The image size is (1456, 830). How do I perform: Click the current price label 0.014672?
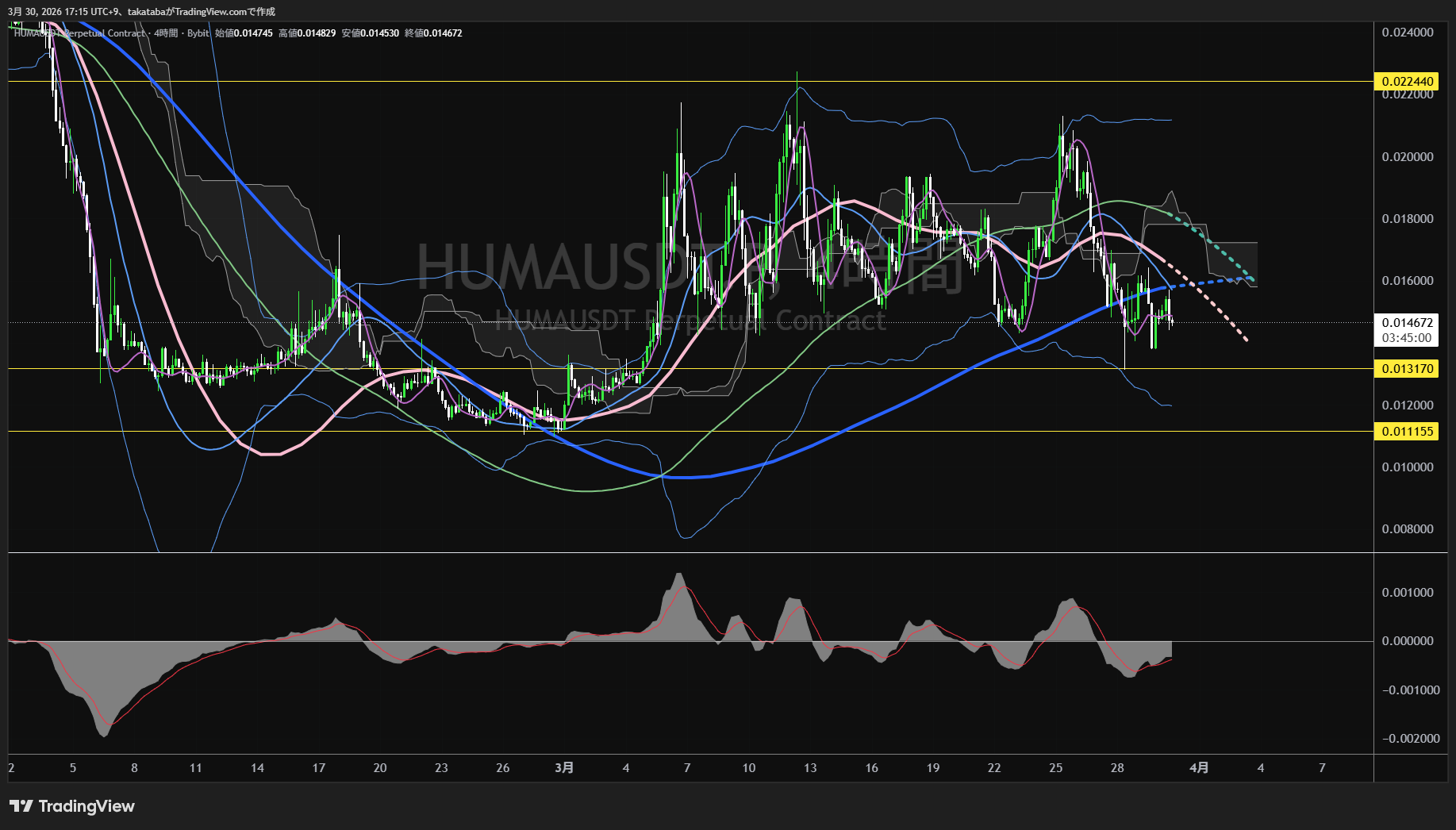[1407, 323]
